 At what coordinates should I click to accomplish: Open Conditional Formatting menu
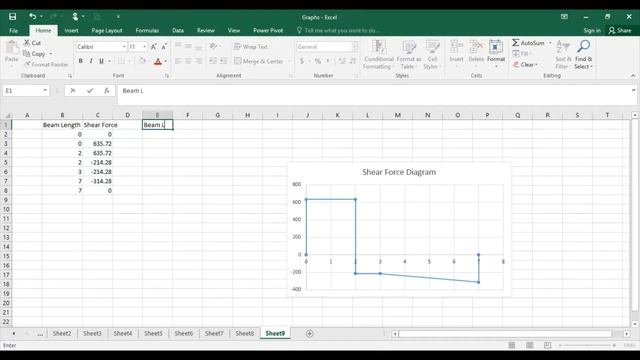point(378,55)
